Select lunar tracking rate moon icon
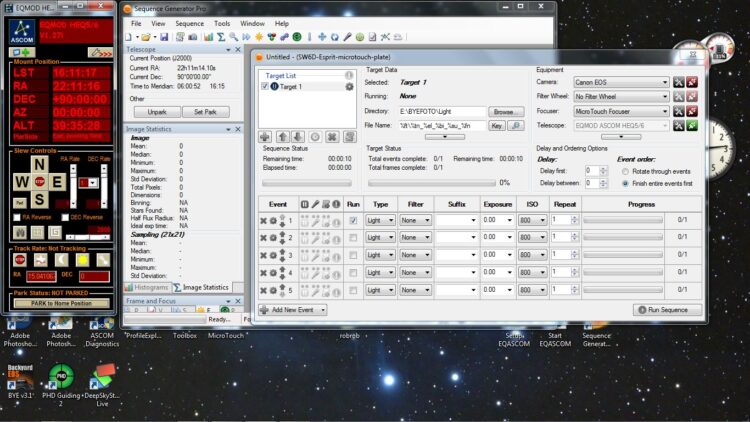750x422 pixels. (62, 260)
